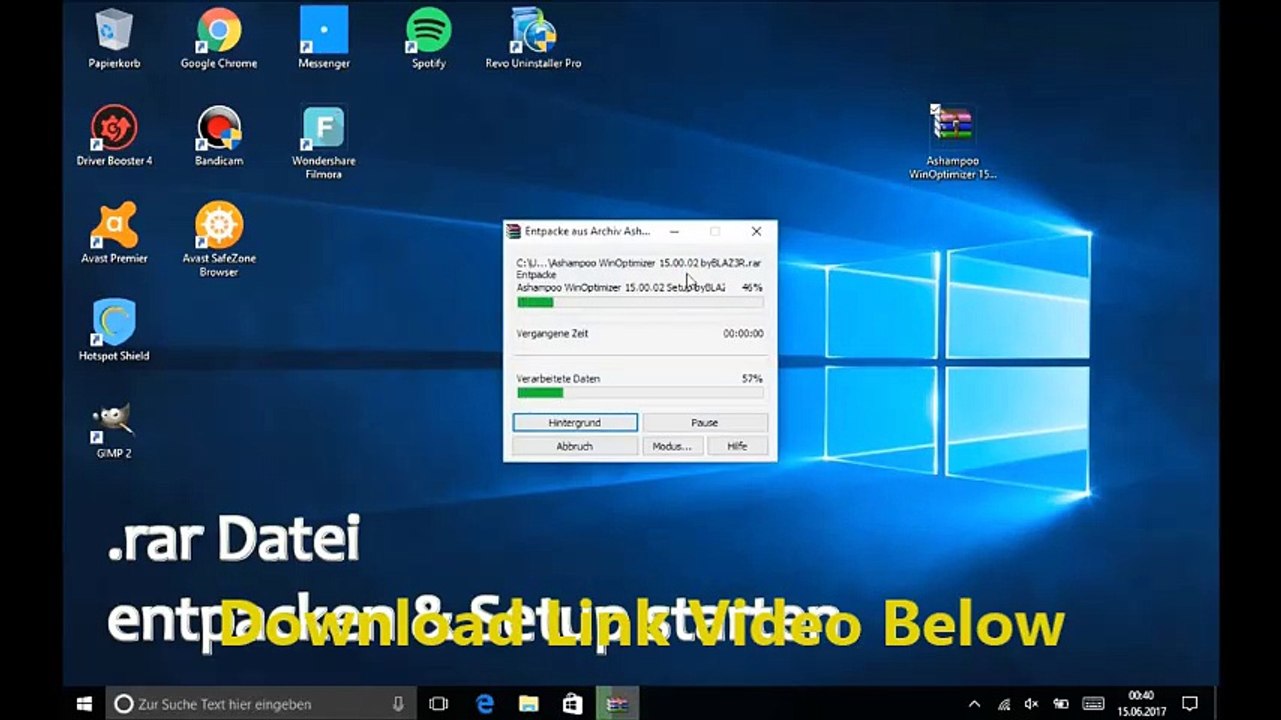Click the file extraction progress bar
The height and width of the screenshot is (720, 1281).
click(640, 302)
